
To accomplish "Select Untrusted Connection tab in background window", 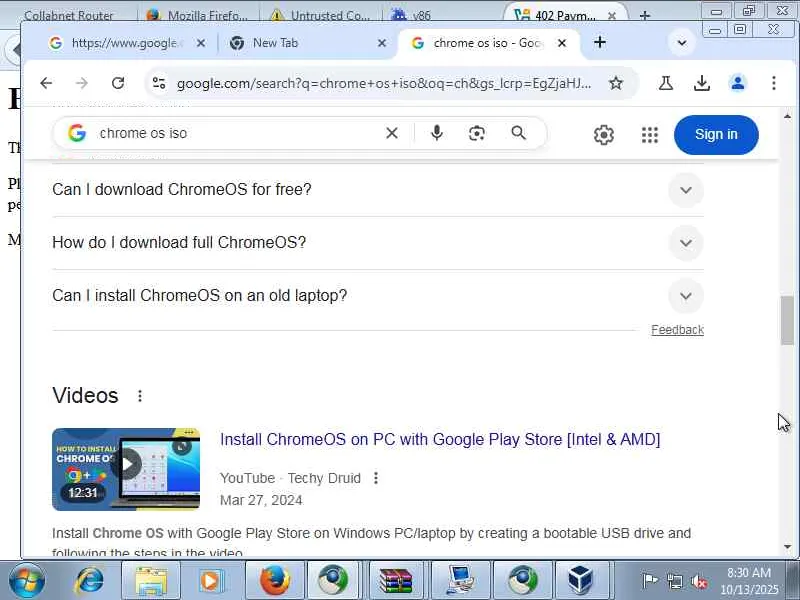I will point(321,15).
